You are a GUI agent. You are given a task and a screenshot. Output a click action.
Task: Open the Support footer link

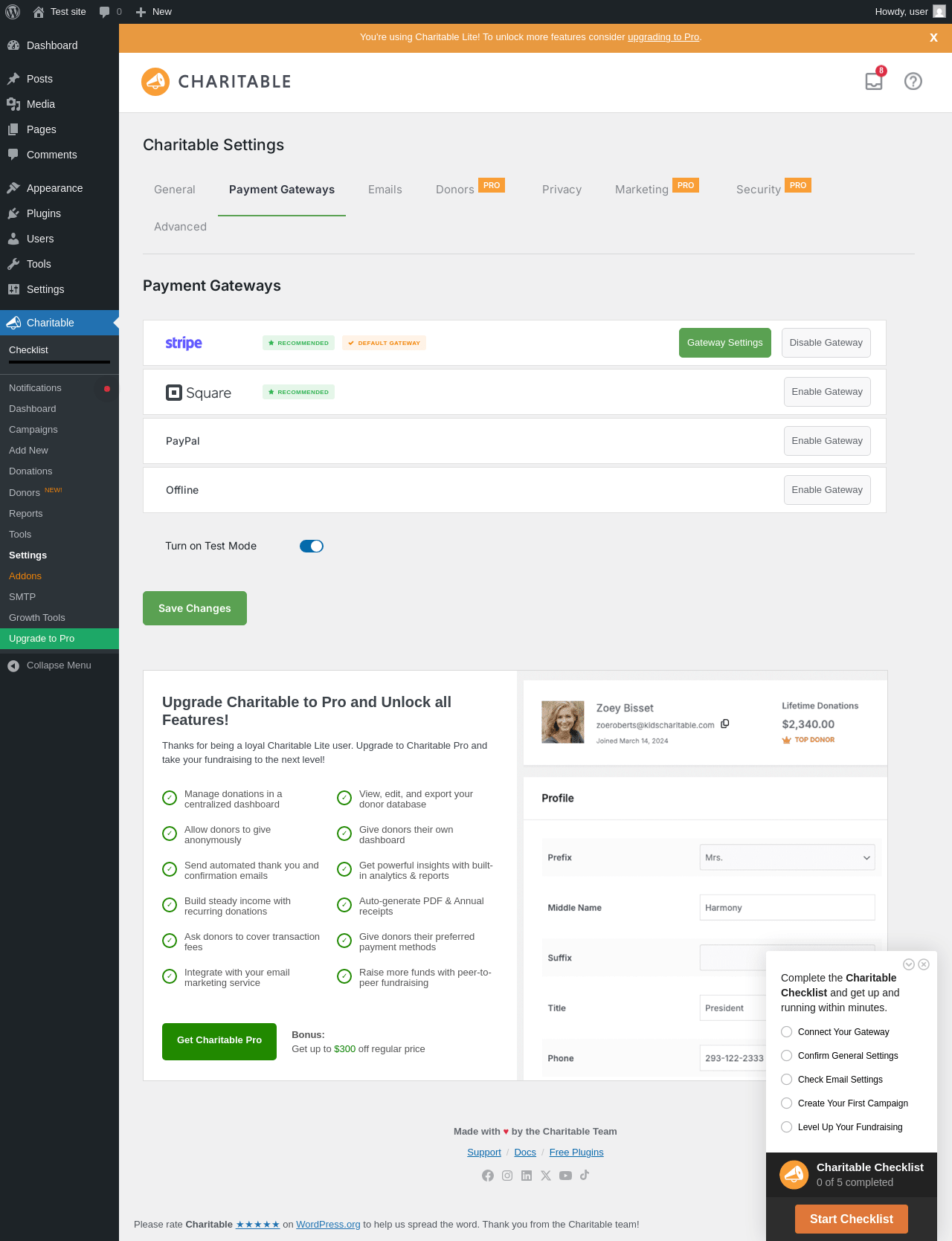pyautogui.click(x=484, y=1153)
